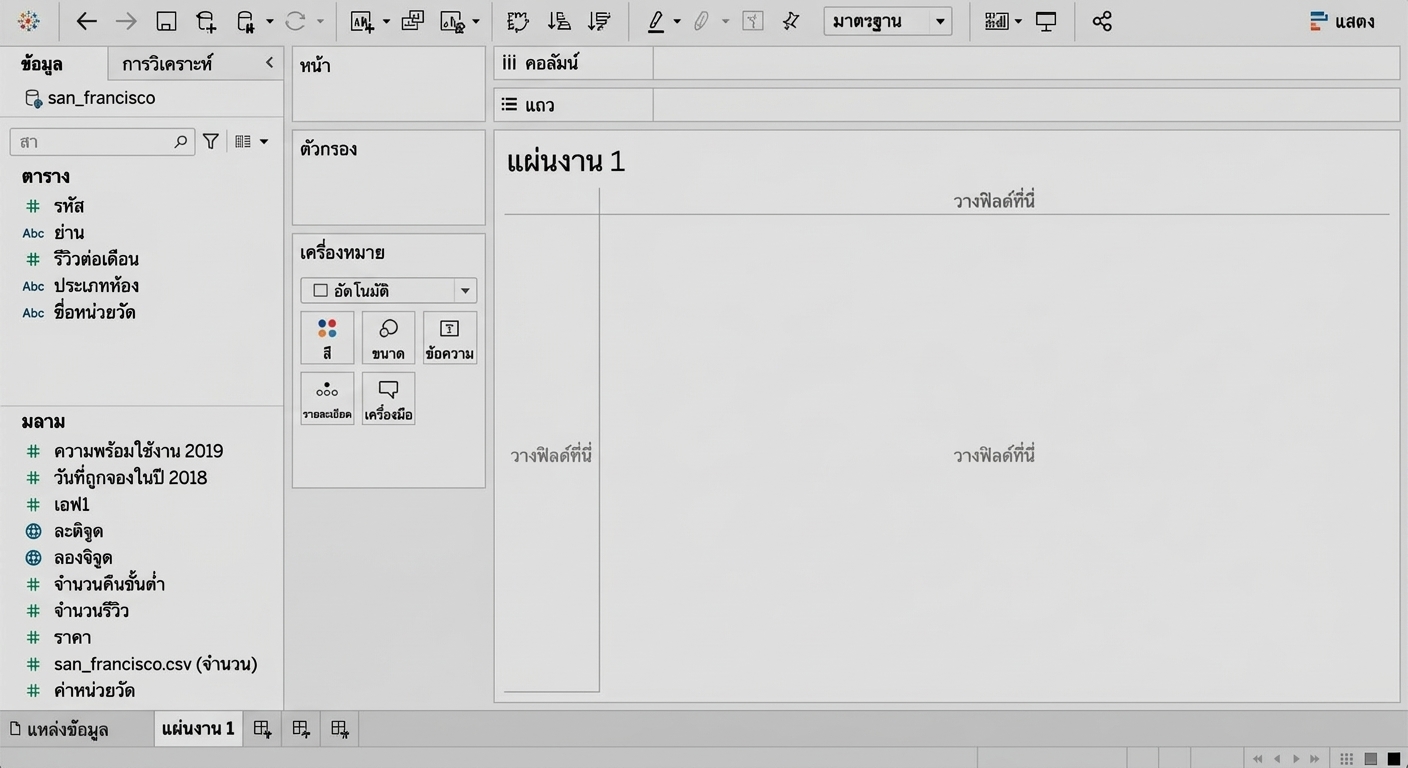Select the ความพร้อมใช้งาน 2019 field

point(139,451)
